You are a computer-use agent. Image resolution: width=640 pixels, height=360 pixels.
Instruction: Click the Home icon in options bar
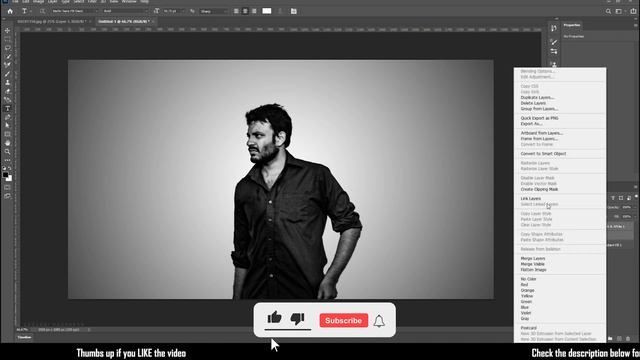(x=10, y=11)
